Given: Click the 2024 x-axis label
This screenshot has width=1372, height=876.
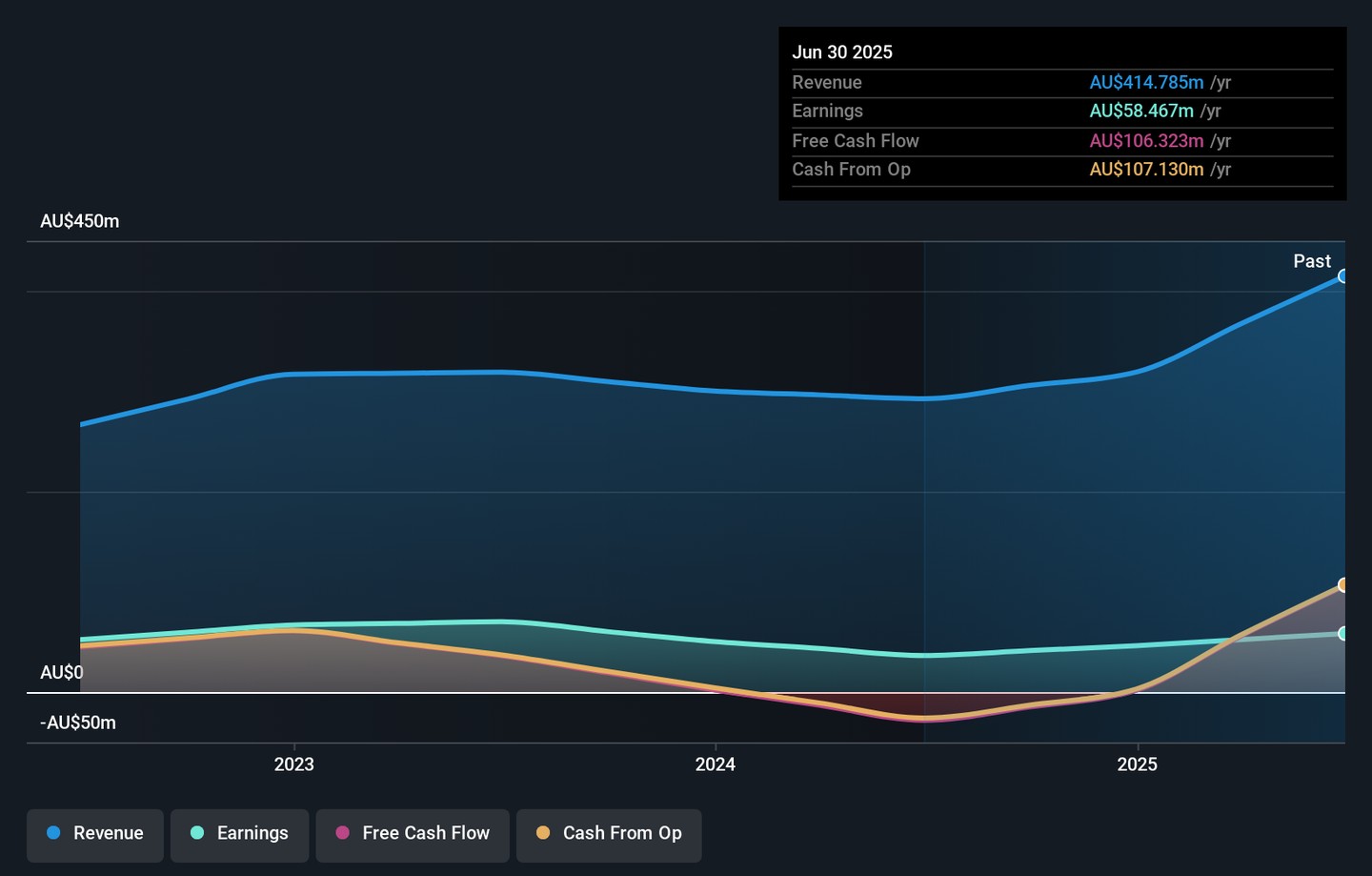Looking at the screenshot, I should [x=715, y=764].
